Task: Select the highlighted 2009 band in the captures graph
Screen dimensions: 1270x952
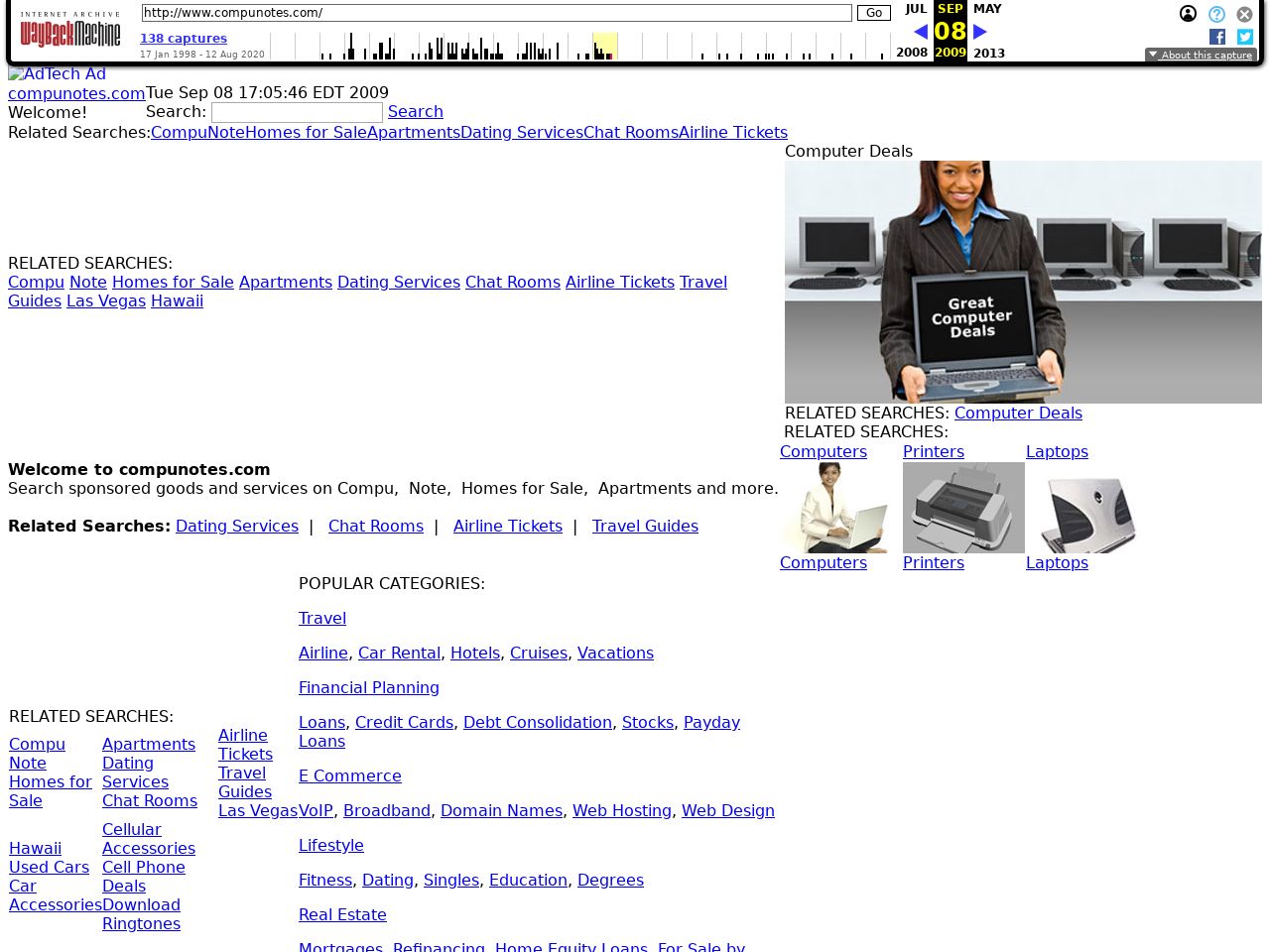Action: point(604,46)
